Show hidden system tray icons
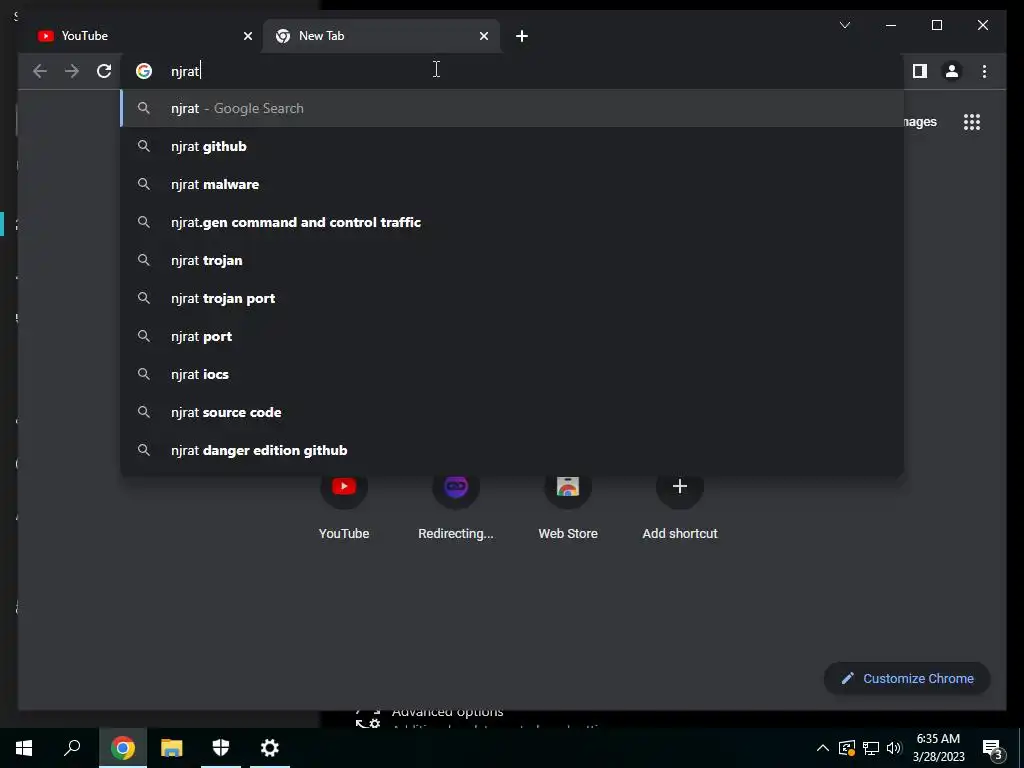Screen dimensions: 1024x768 pyautogui.click(x=823, y=748)
